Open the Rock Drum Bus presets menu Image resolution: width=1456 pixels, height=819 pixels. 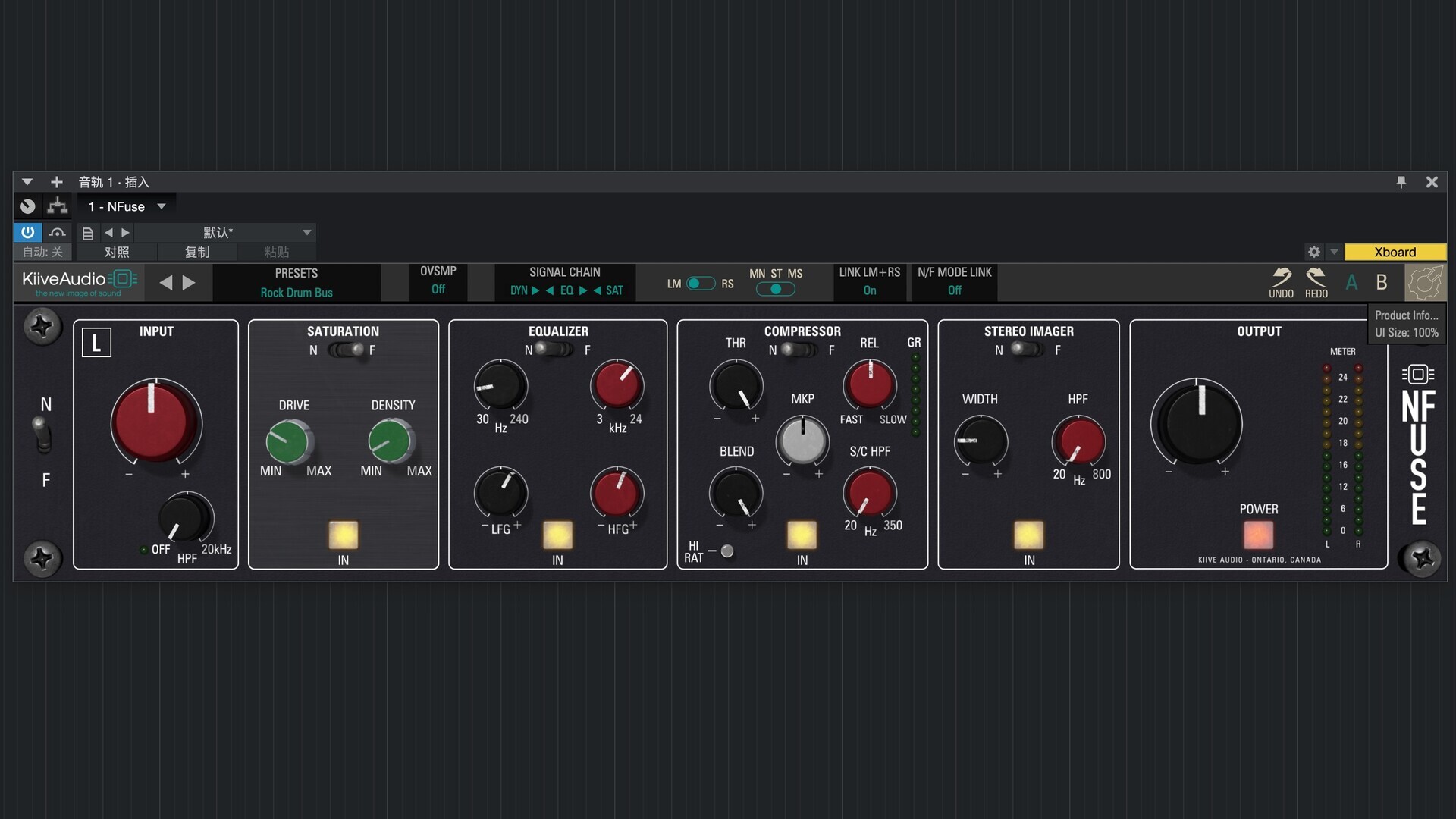pyautogui.click(x=297, y=293)
